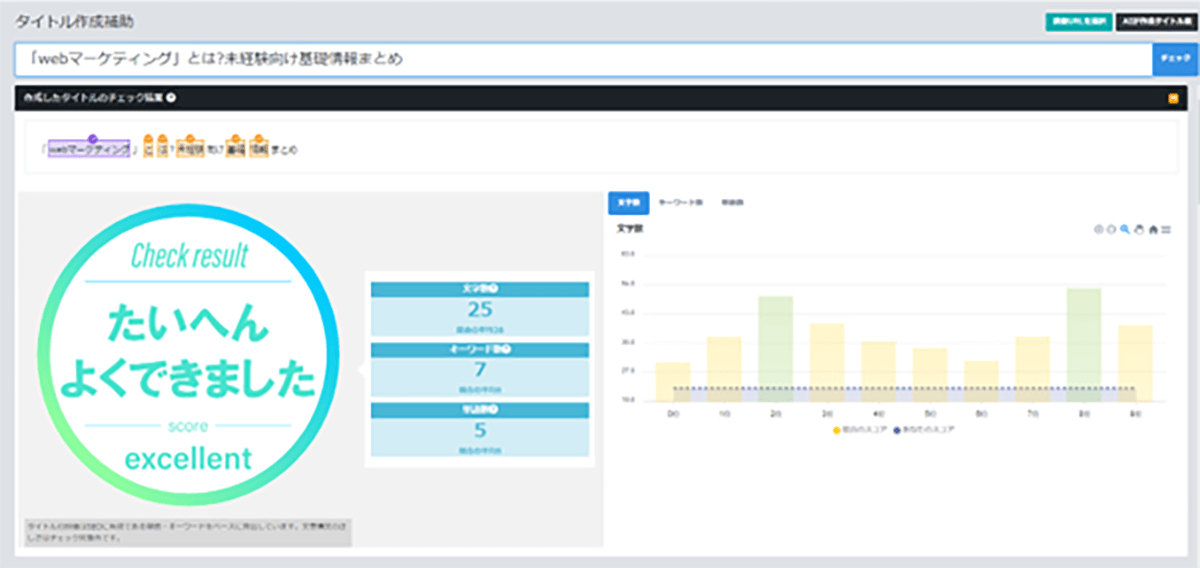The height and width of the screenshot is (568, 1200).
Task: Select the magnifier selection-zoom tool
Action: (x=1125, y=229)
